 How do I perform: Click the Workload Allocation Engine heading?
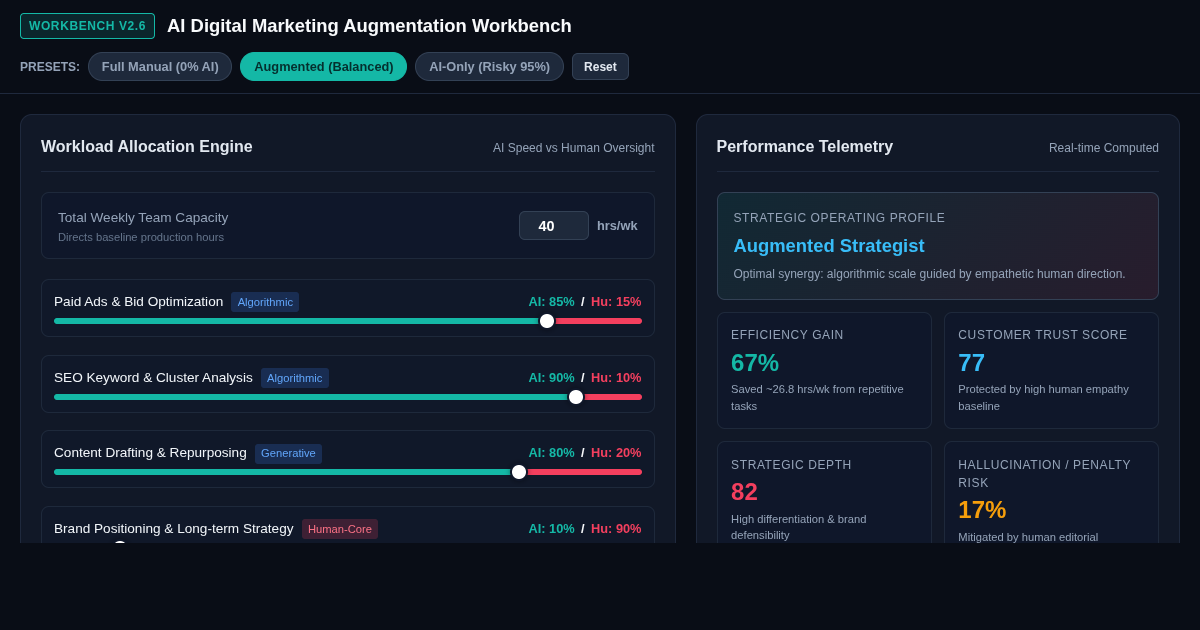click(147, 147)
